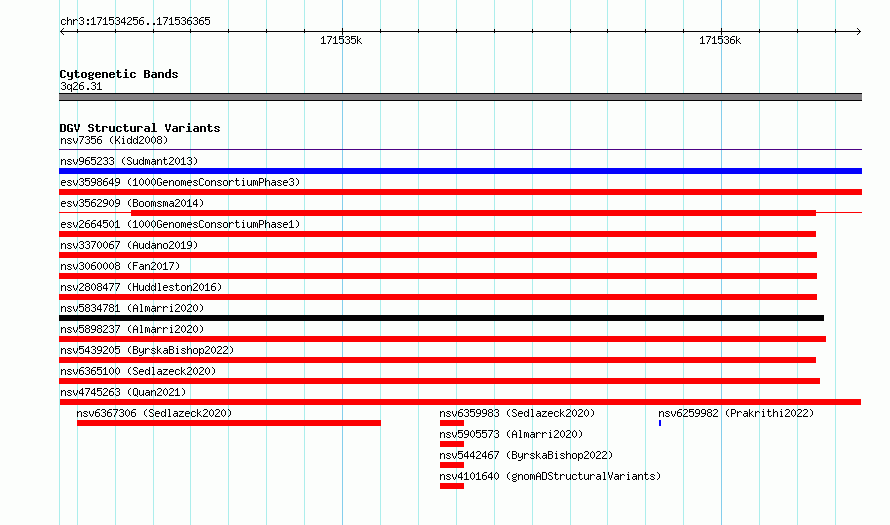This screenshot has width=890, height=525.
Task: Click the nsv965233 (Sudmant2013) label
Action: point(129,161)
